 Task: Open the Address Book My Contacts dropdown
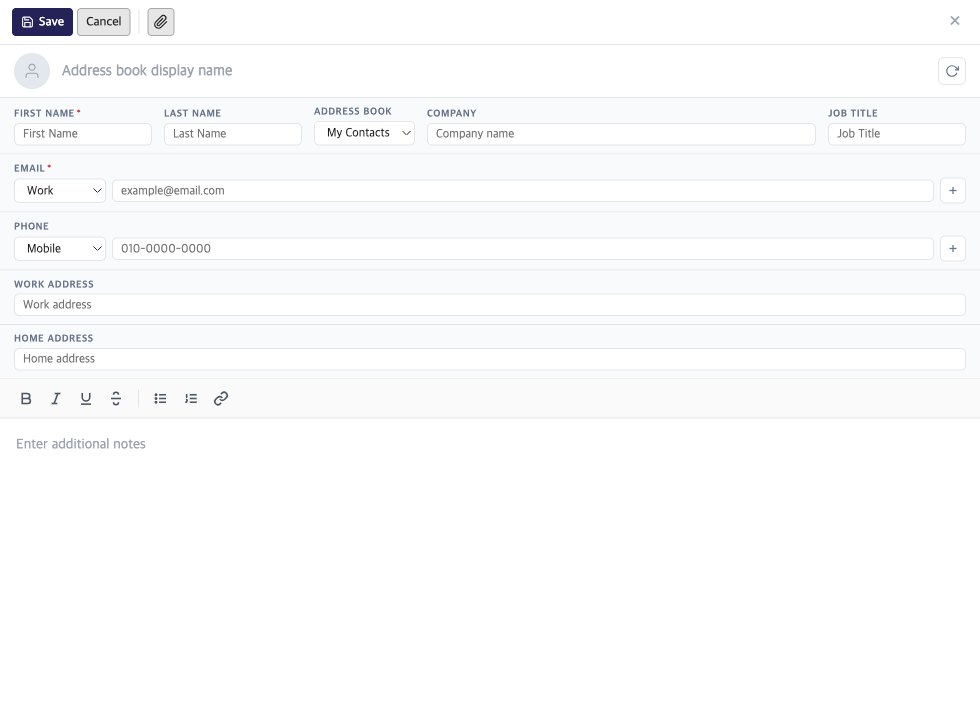click(364, 133)
